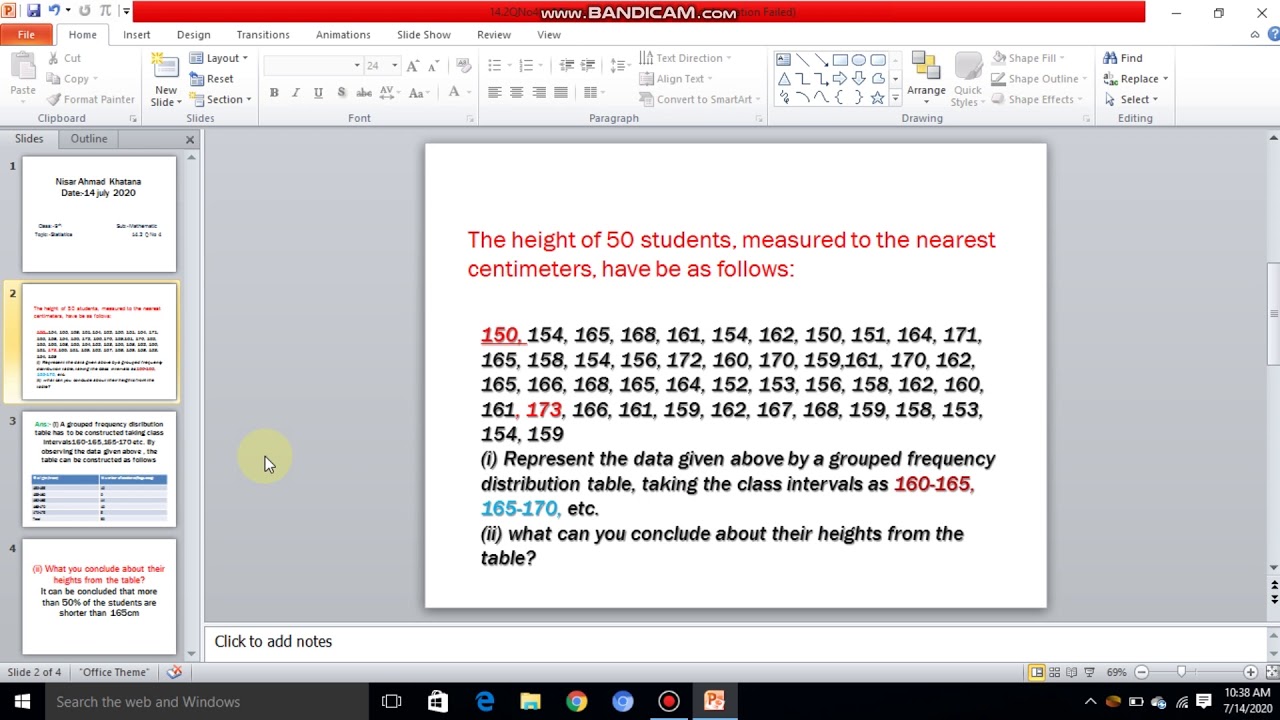The image size is (1280, 720).
Task: Open the font size dropdown
Action: point(394,66)
